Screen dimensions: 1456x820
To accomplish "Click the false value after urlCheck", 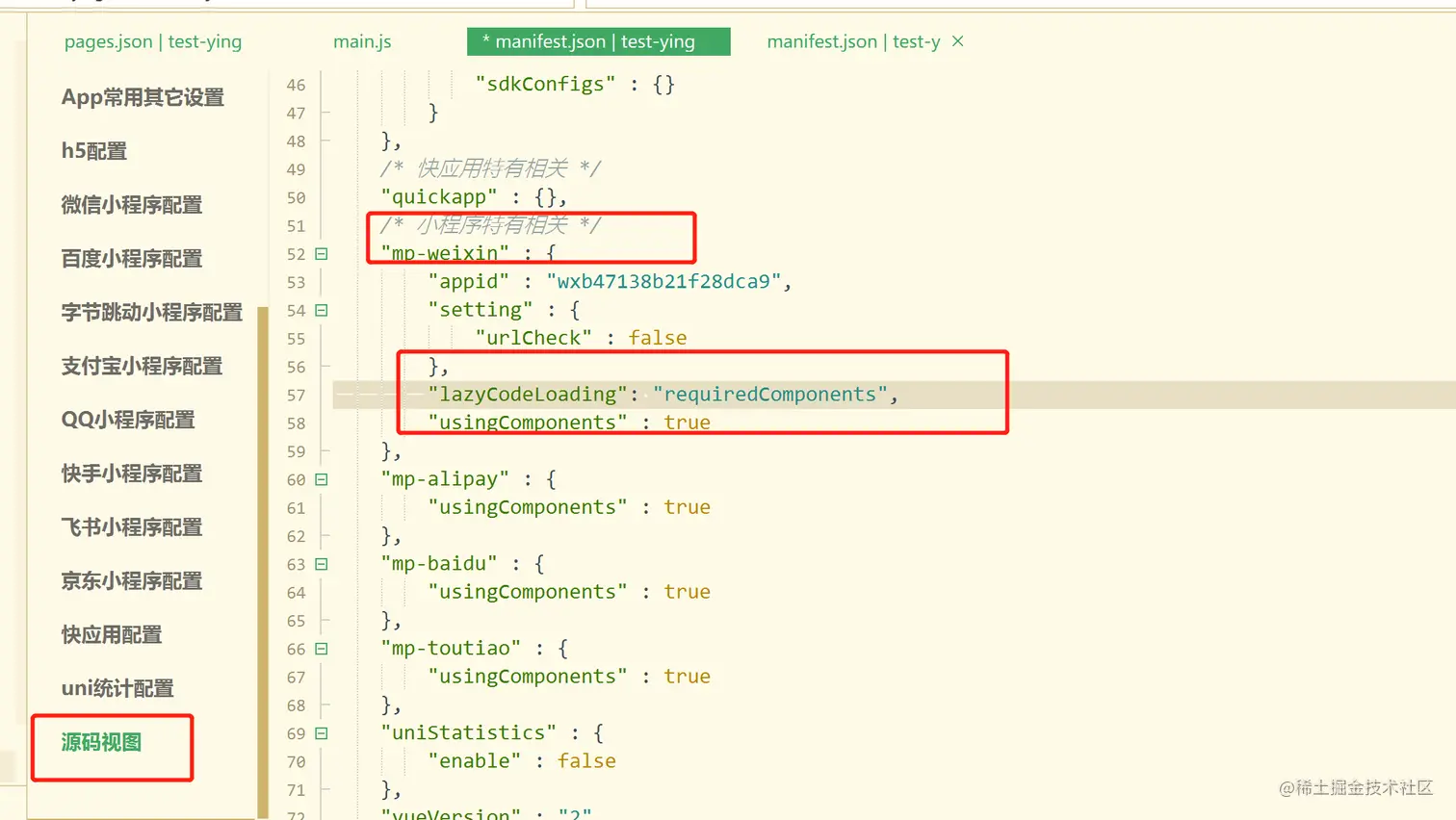I will 658,338.
